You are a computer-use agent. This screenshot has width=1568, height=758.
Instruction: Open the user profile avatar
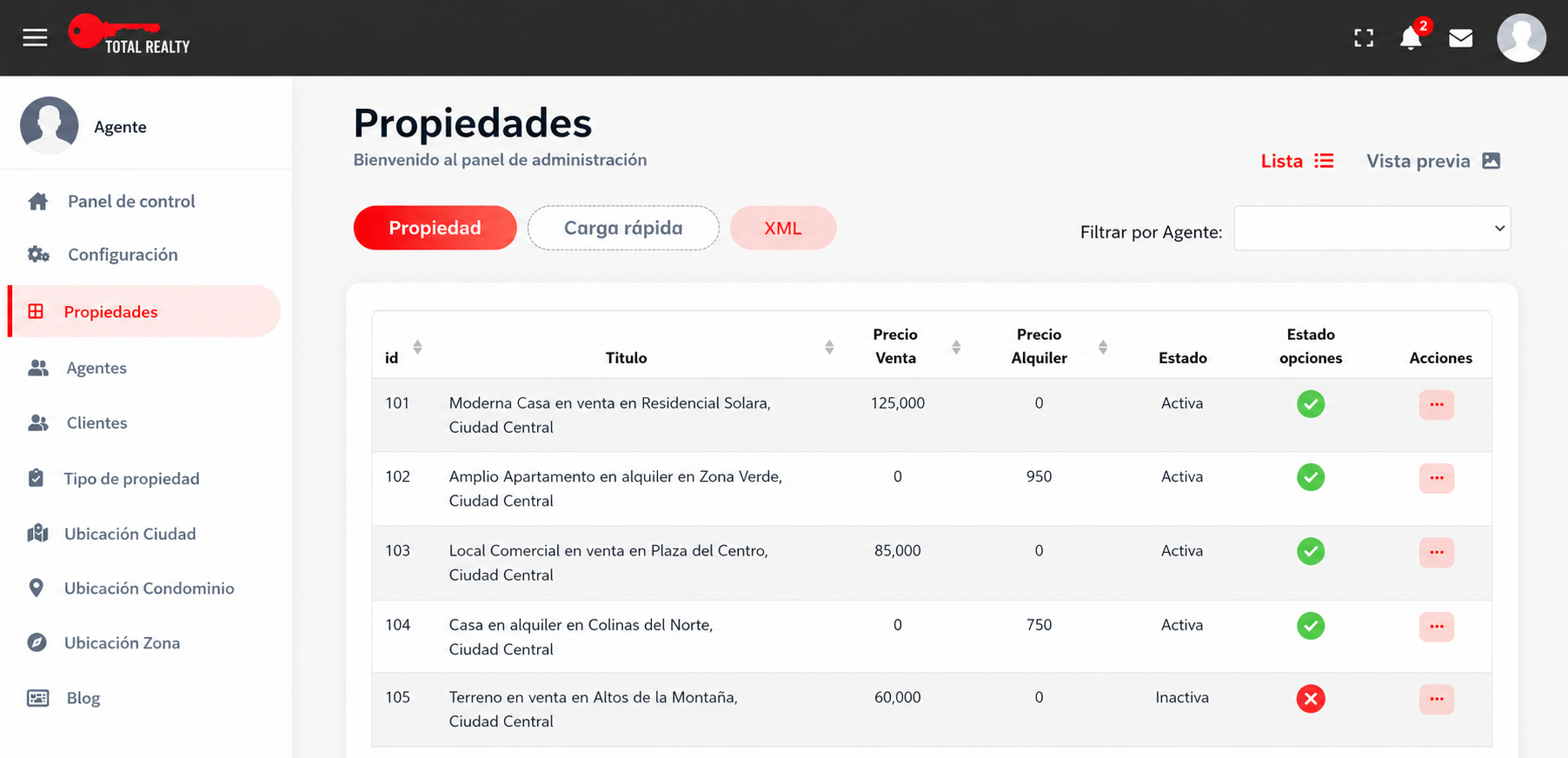[x=1521, y=37]
